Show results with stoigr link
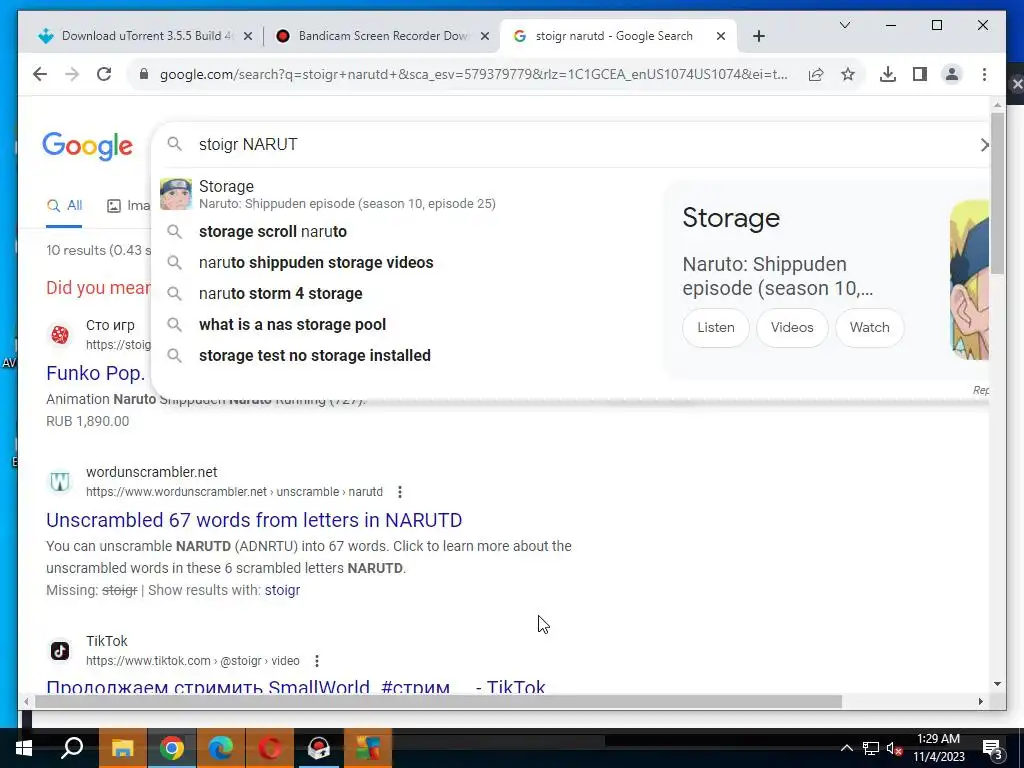The image size is (1024, 768). coord(282,590)
